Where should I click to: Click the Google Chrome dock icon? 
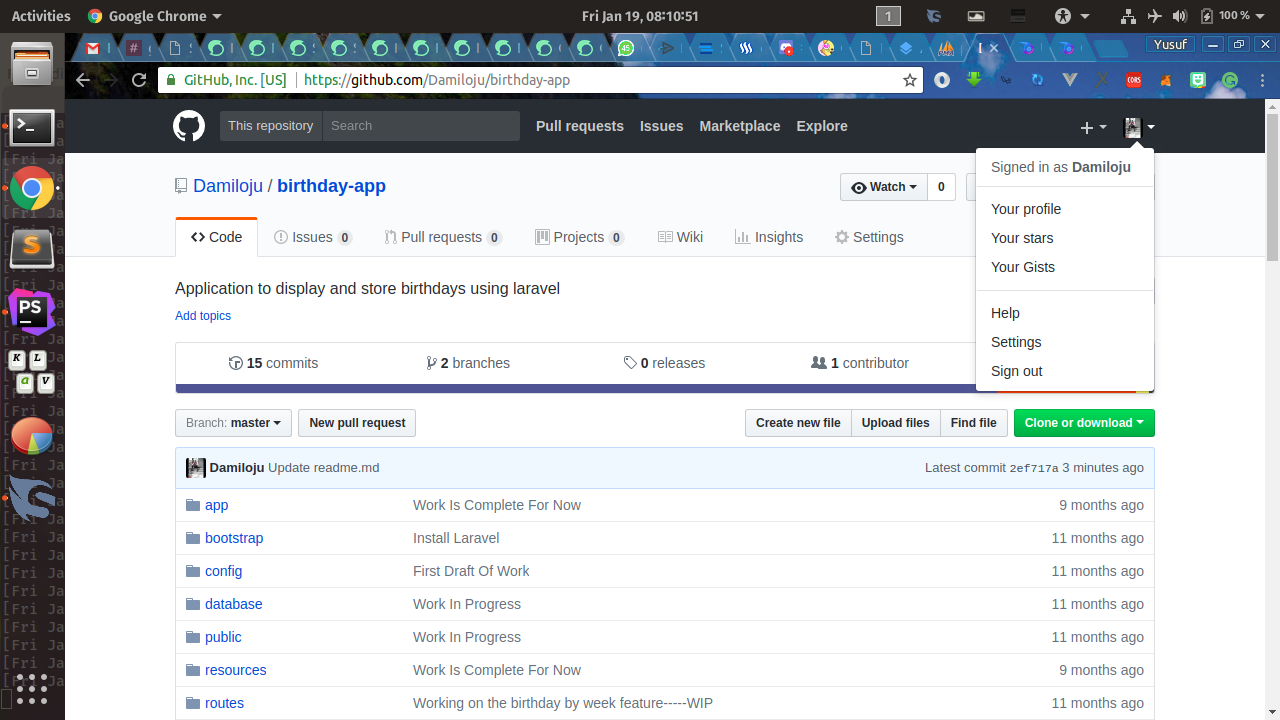32,188
